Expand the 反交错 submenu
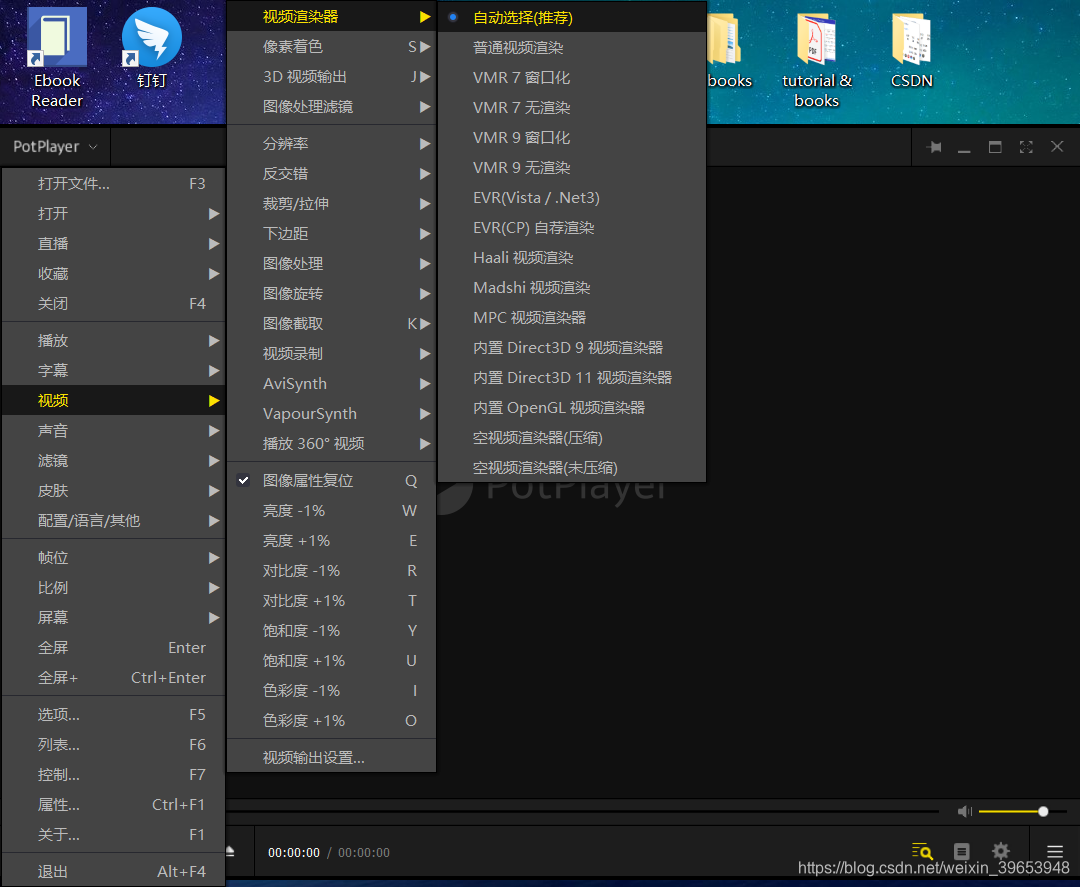 [331, 174]
